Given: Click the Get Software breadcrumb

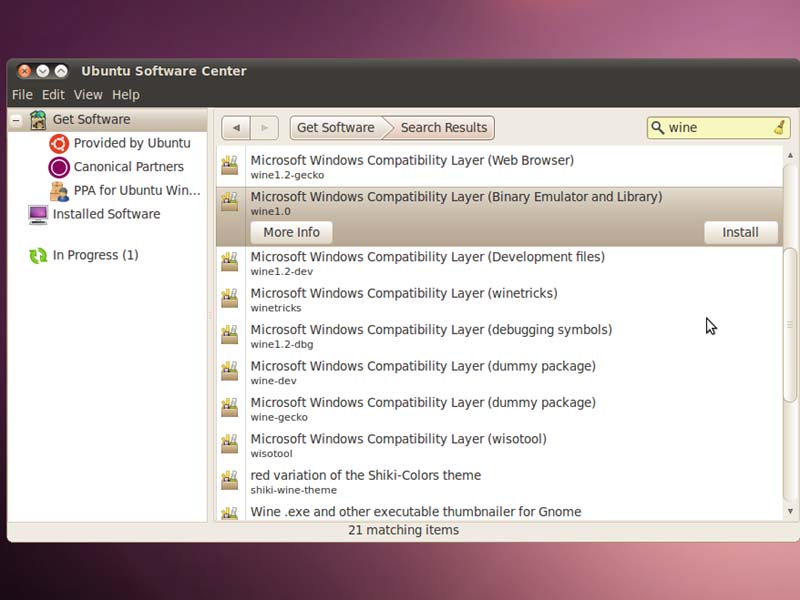Looking at the screenshot, I should click(x=336, y=128).
